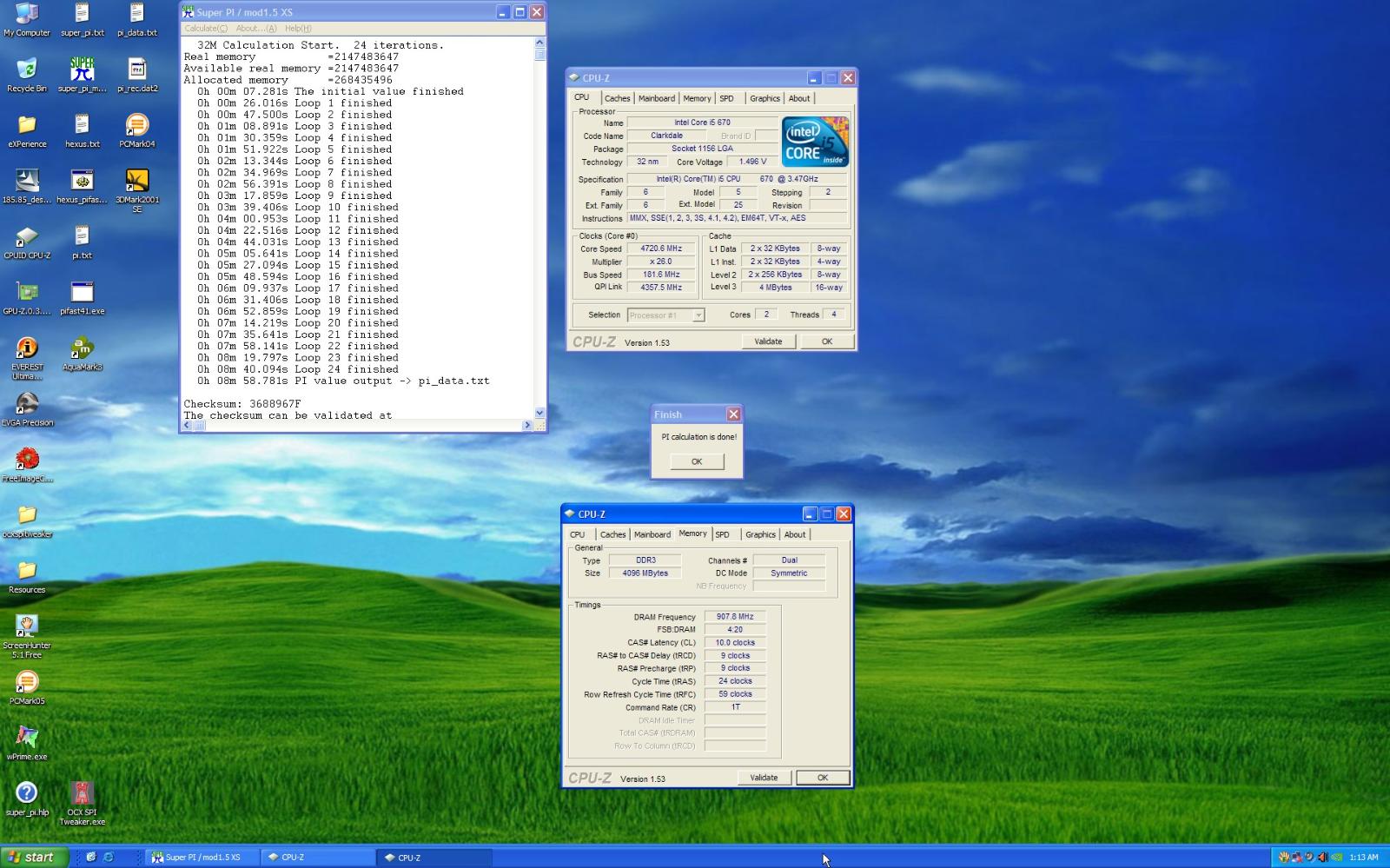This screenshot has width=1390, height=868.
Task: Switch to CPU tab in bottom CPU-Z
Action: point(578,534)
